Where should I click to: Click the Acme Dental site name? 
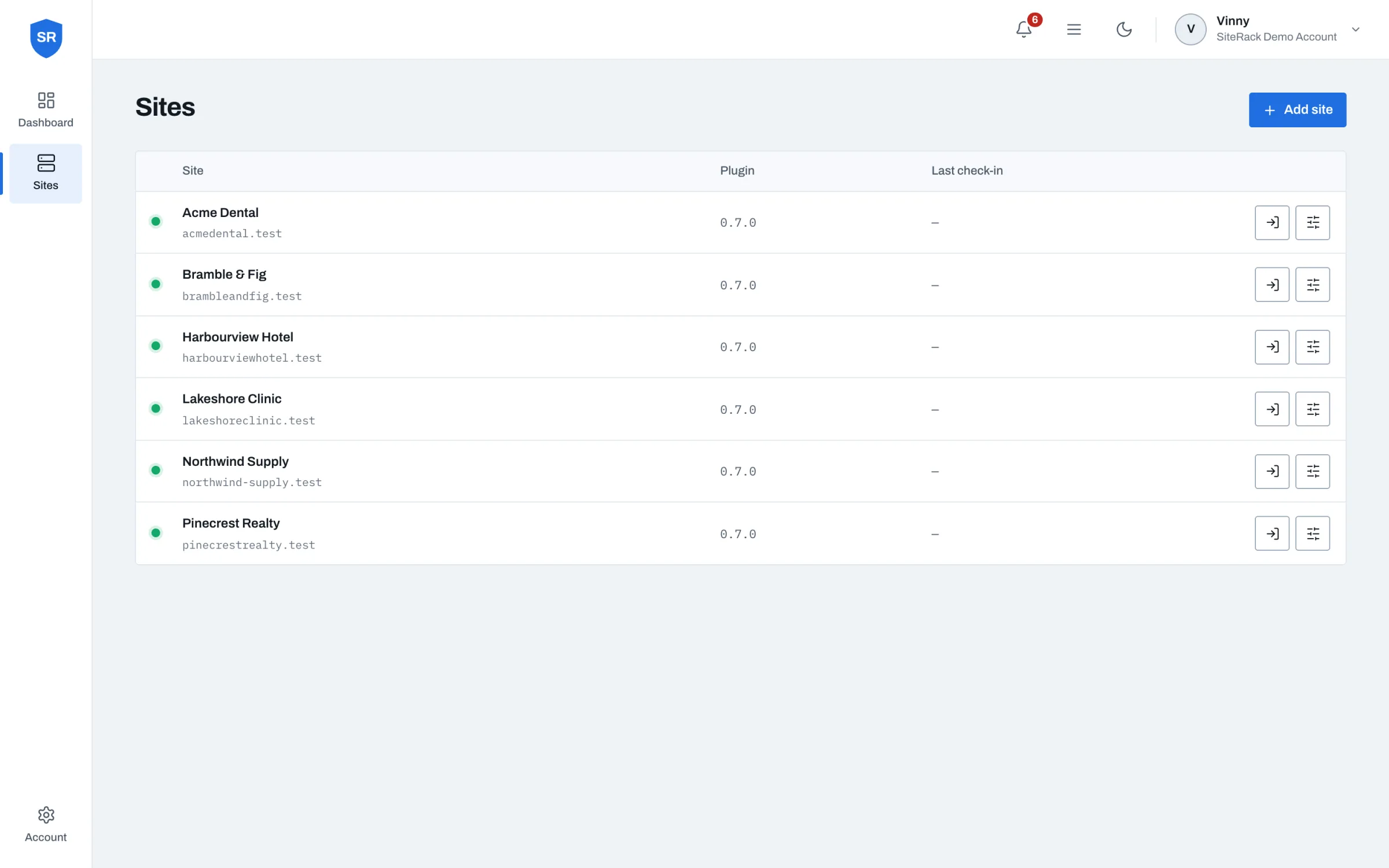[x=220, y=212]
